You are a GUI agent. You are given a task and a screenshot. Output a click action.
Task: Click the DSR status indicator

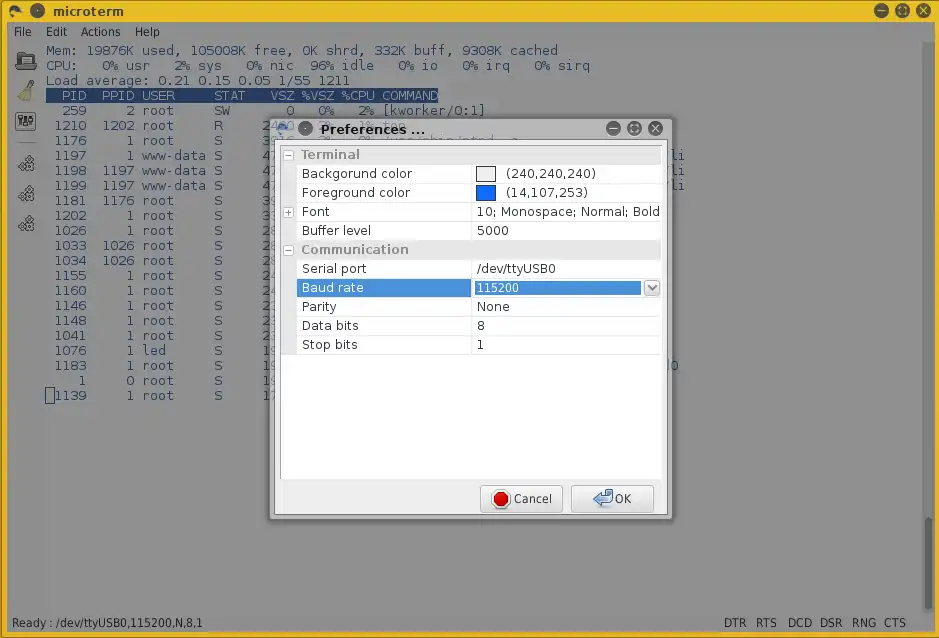[831, 623]
